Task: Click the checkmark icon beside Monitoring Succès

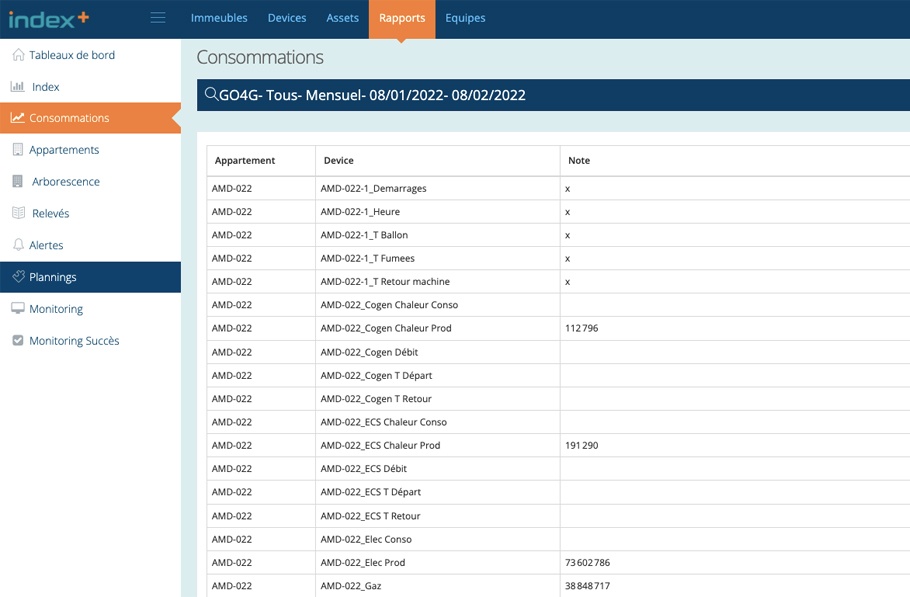Action: [18, 341]
